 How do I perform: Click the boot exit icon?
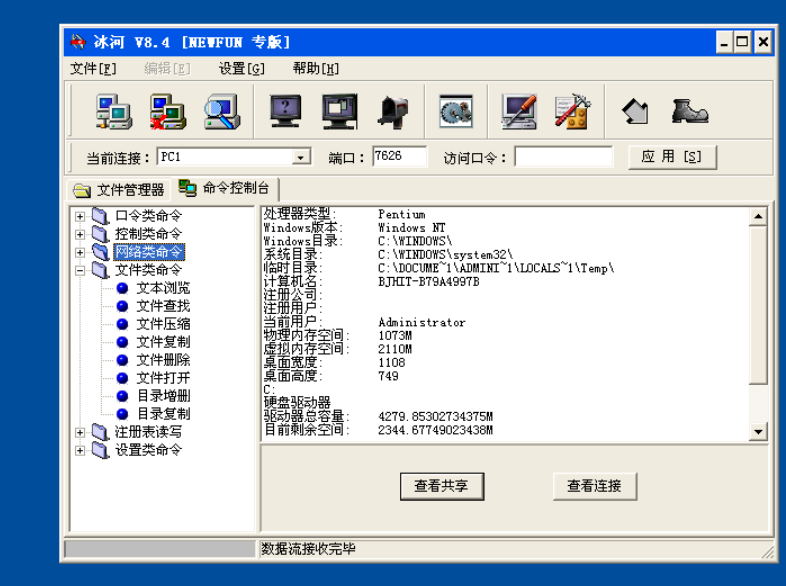point(690,111)
